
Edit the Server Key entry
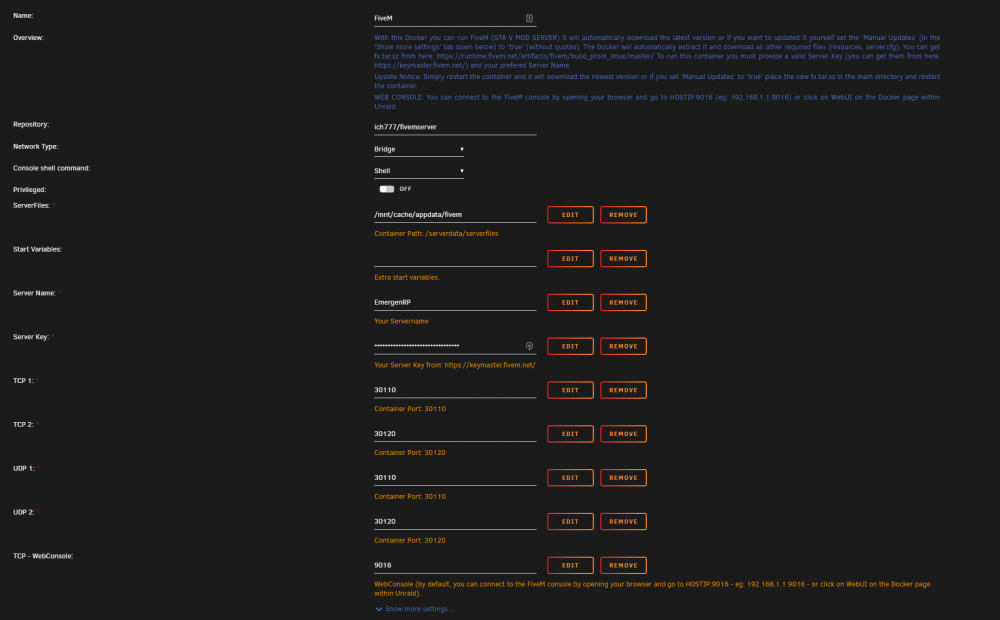click(570, 346)
